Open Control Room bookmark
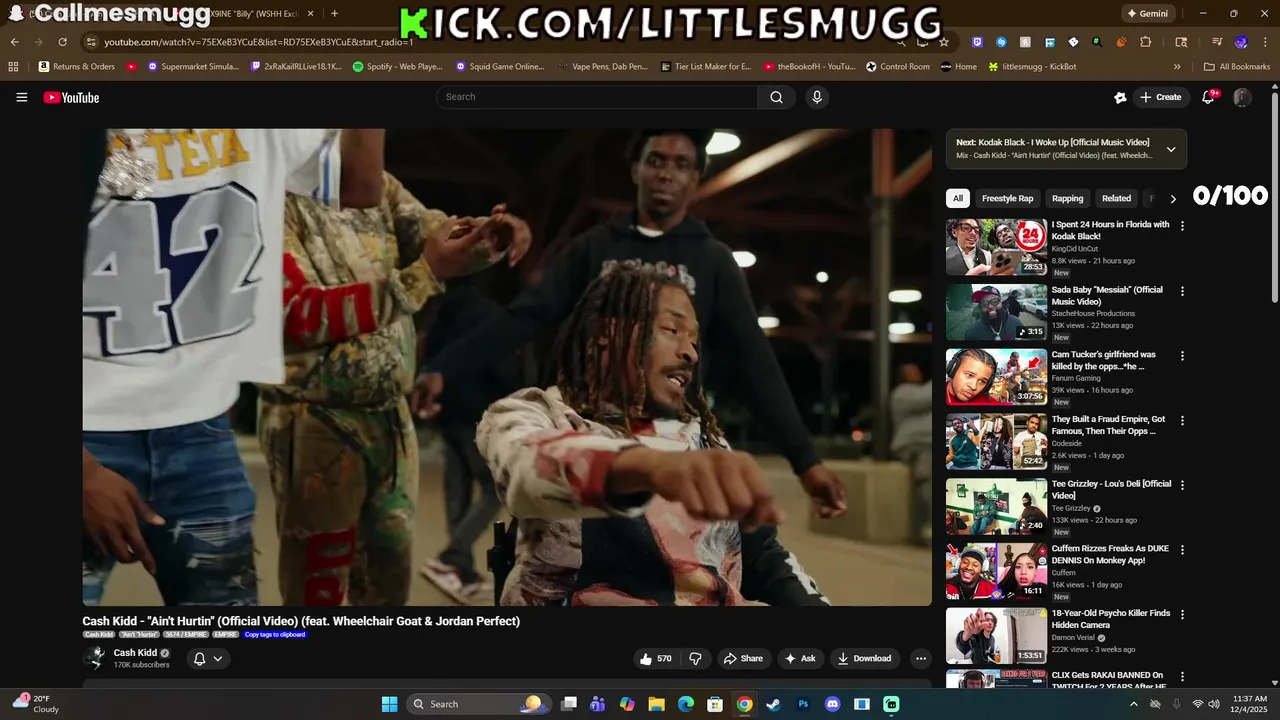The width and height of the screenshot is (1280, 720). pos(897,67)
